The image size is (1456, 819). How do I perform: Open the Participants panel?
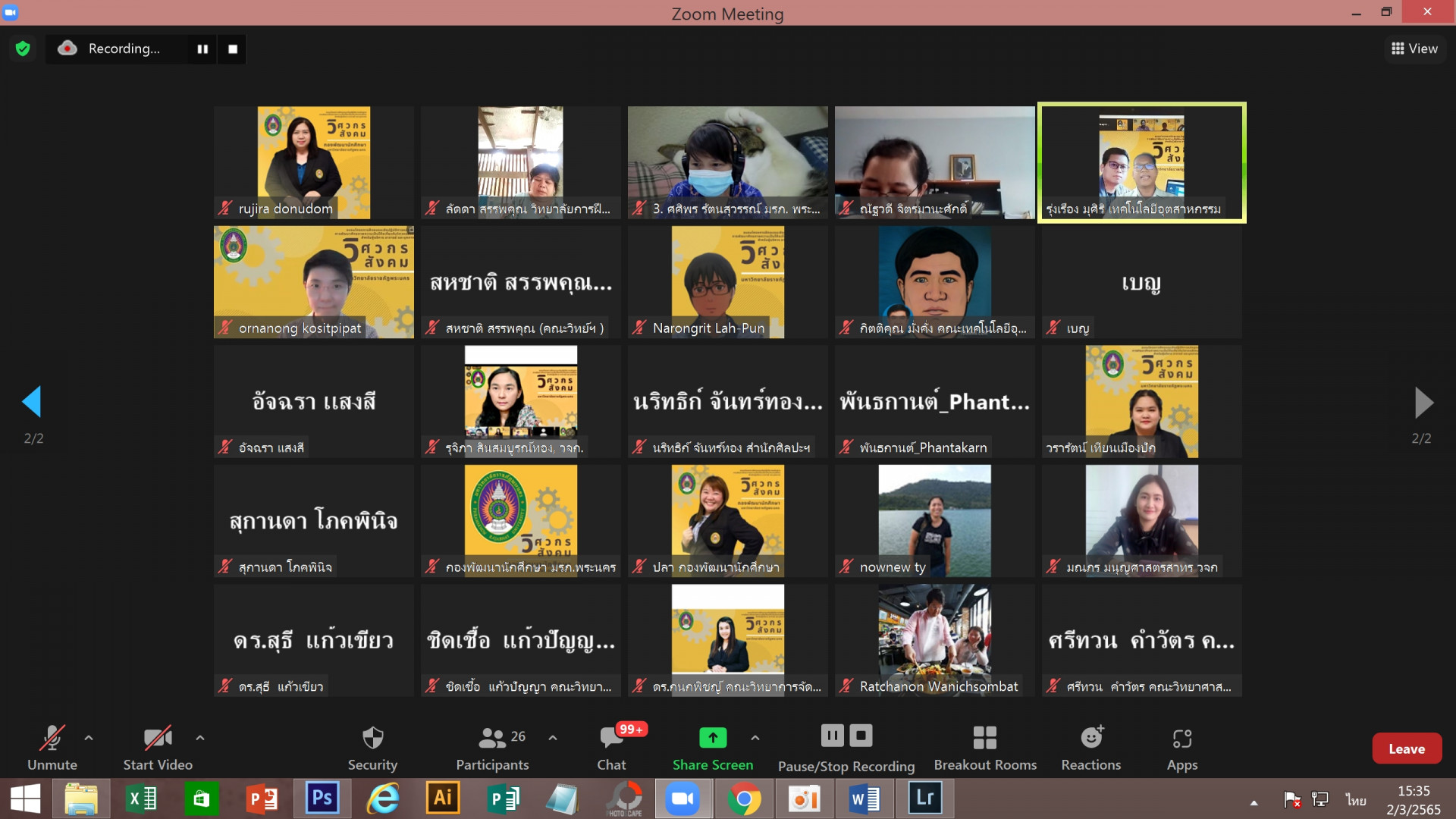(492, 748)
